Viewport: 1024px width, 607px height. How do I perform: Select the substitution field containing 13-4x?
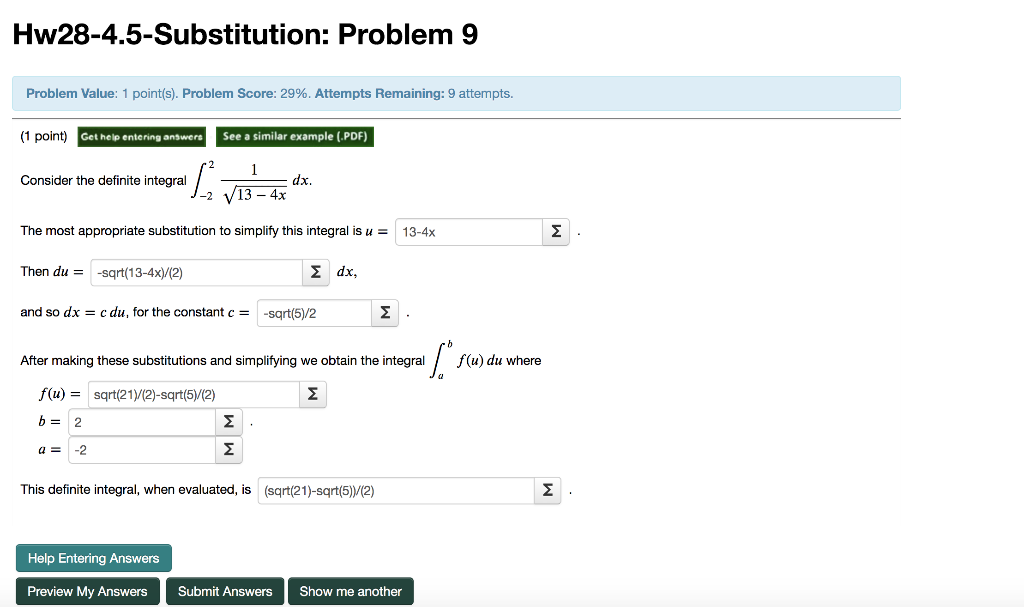coord(468,232)
